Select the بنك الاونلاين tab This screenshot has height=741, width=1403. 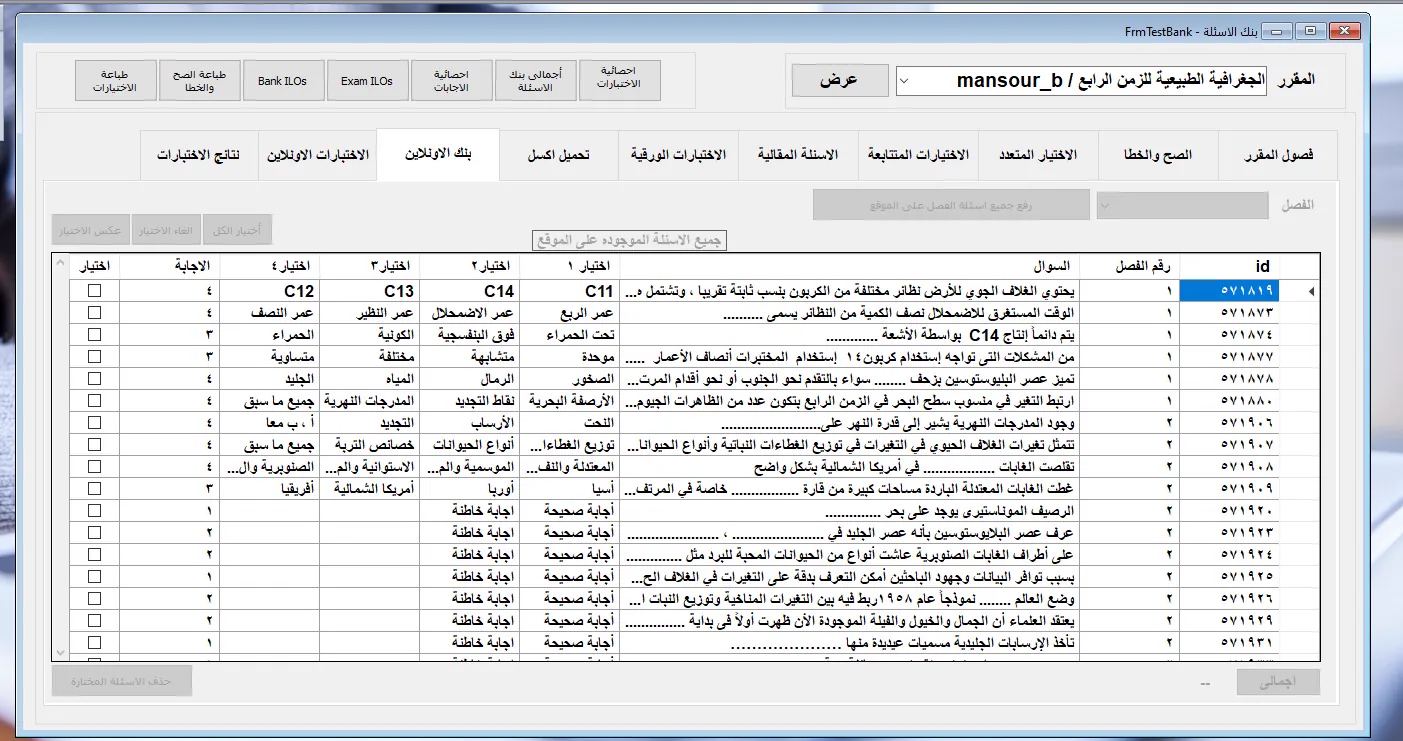pyautogui.click(x=438, y=155)
